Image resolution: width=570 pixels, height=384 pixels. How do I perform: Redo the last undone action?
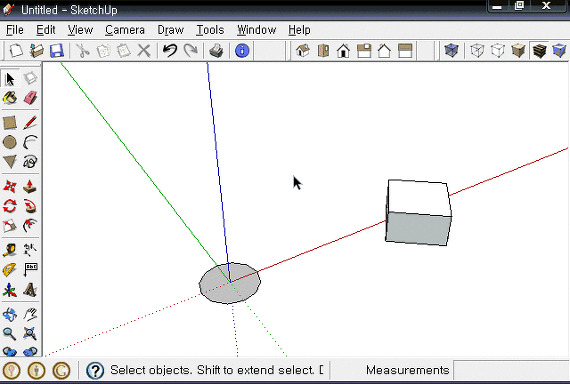click(190, 51)
